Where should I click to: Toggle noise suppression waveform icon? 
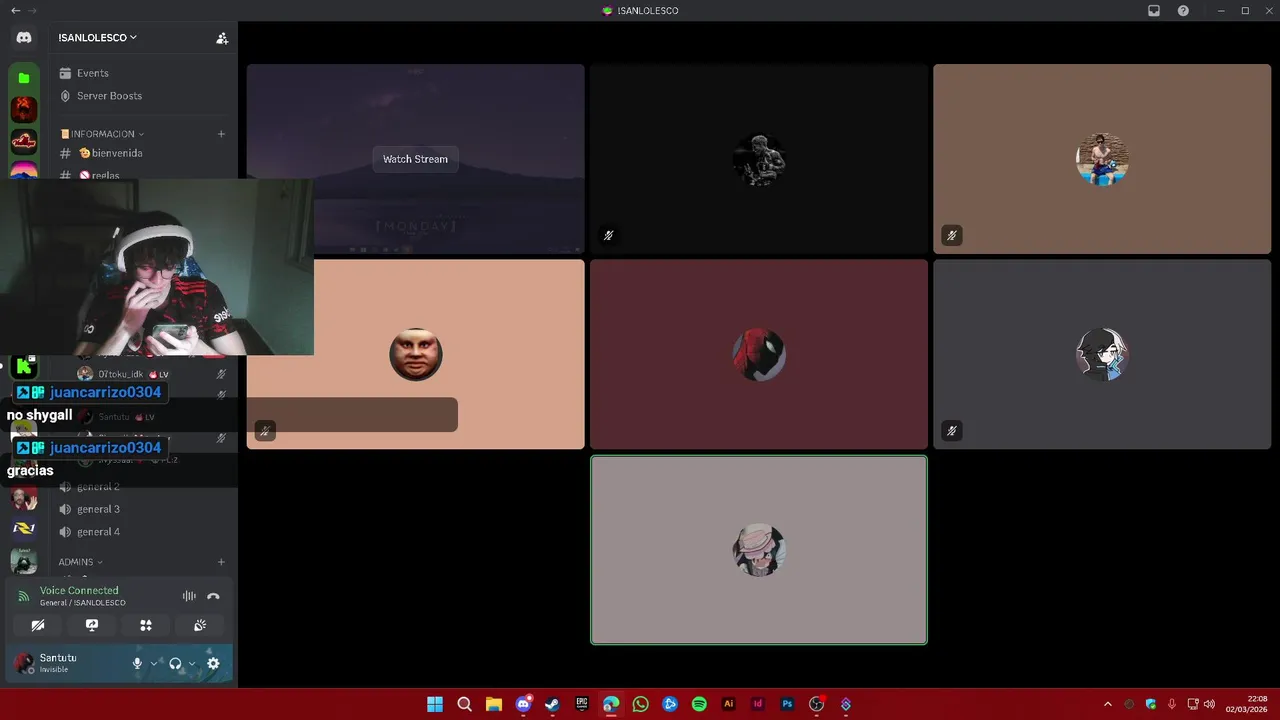189,596
